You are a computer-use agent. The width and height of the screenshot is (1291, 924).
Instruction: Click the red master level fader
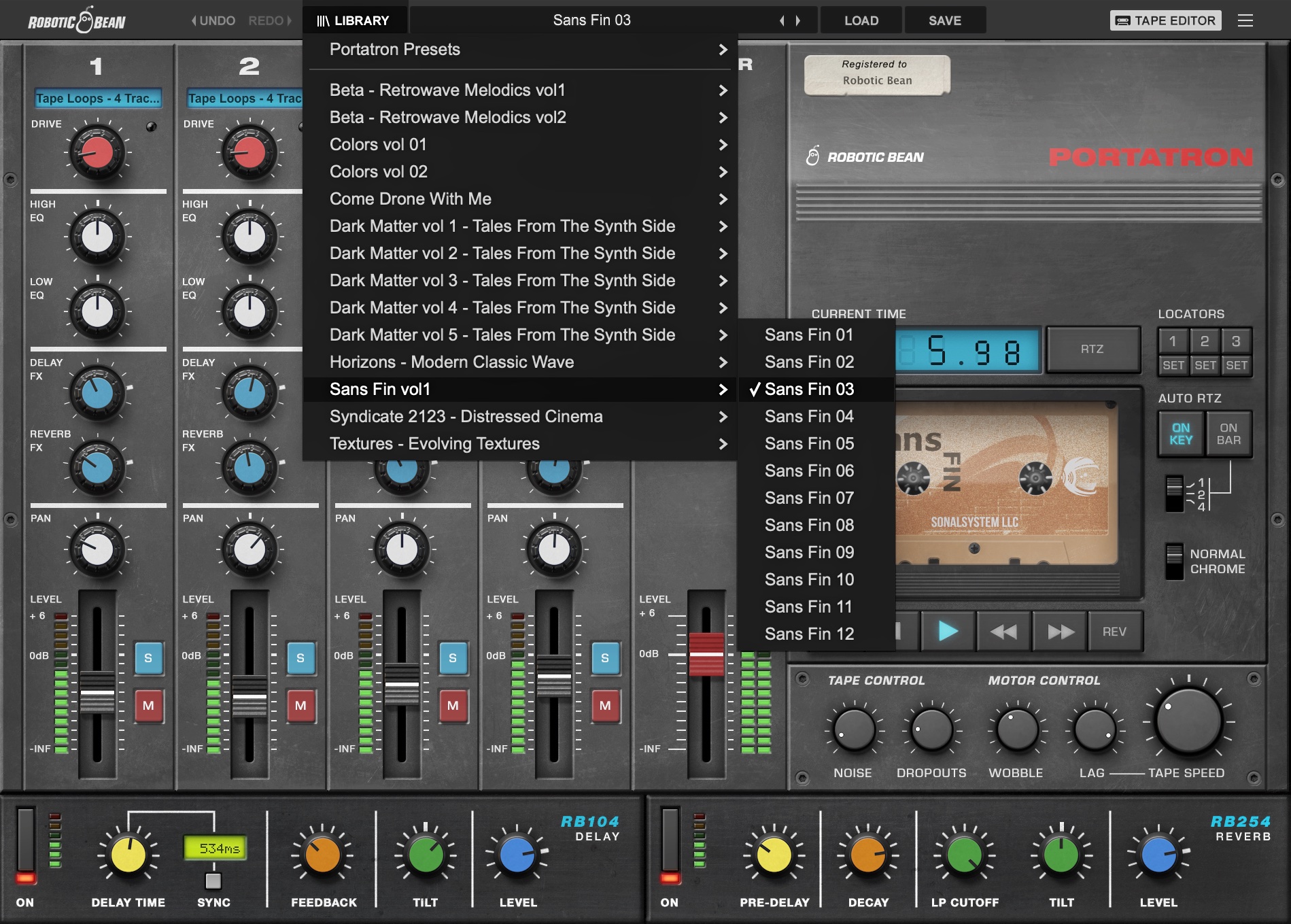tap(706, 653)
